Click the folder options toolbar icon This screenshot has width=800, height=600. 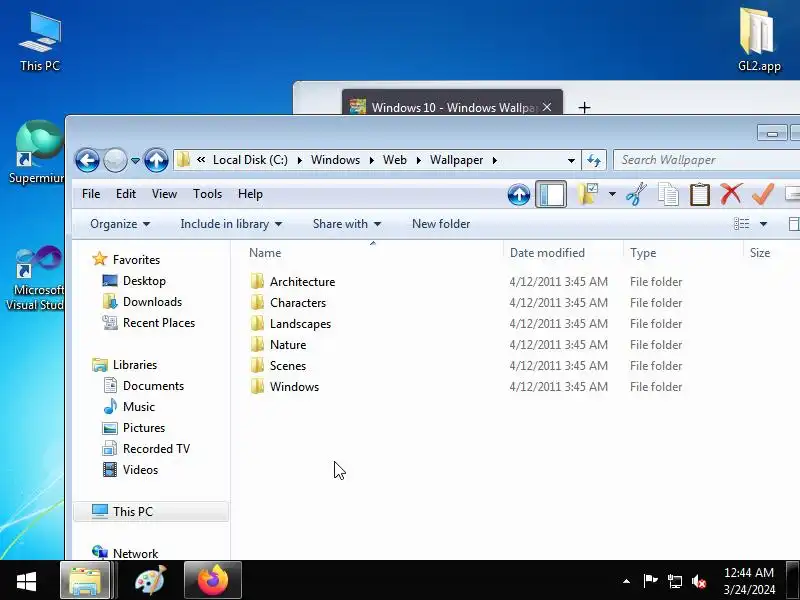pos(588,194)
